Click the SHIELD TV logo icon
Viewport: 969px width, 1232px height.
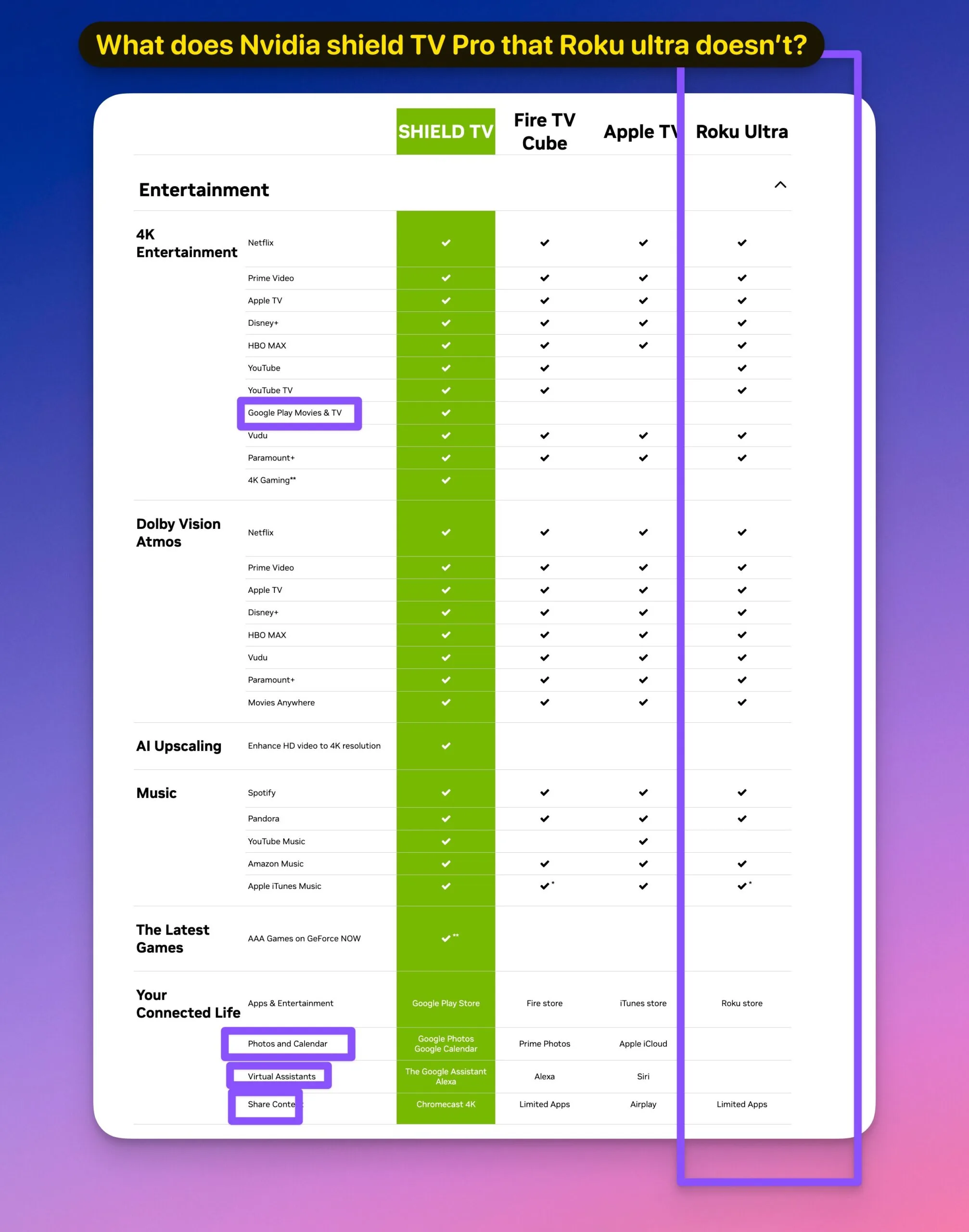446,131
